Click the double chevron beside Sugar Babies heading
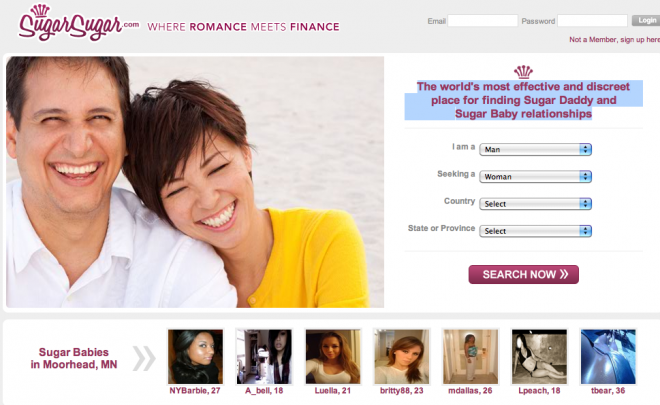This screenshot has height=405, width=660. [144, 358]
